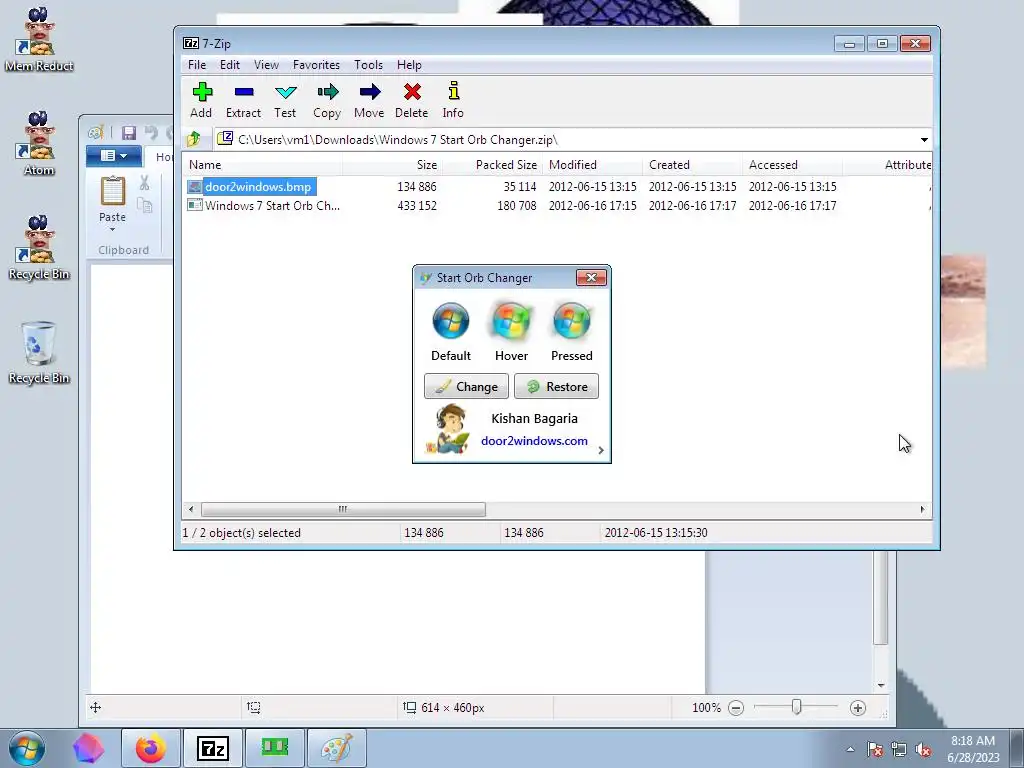1024x768 pixels.
Task: Zoom out with the minus button in Paint
Action: (736, 708)
